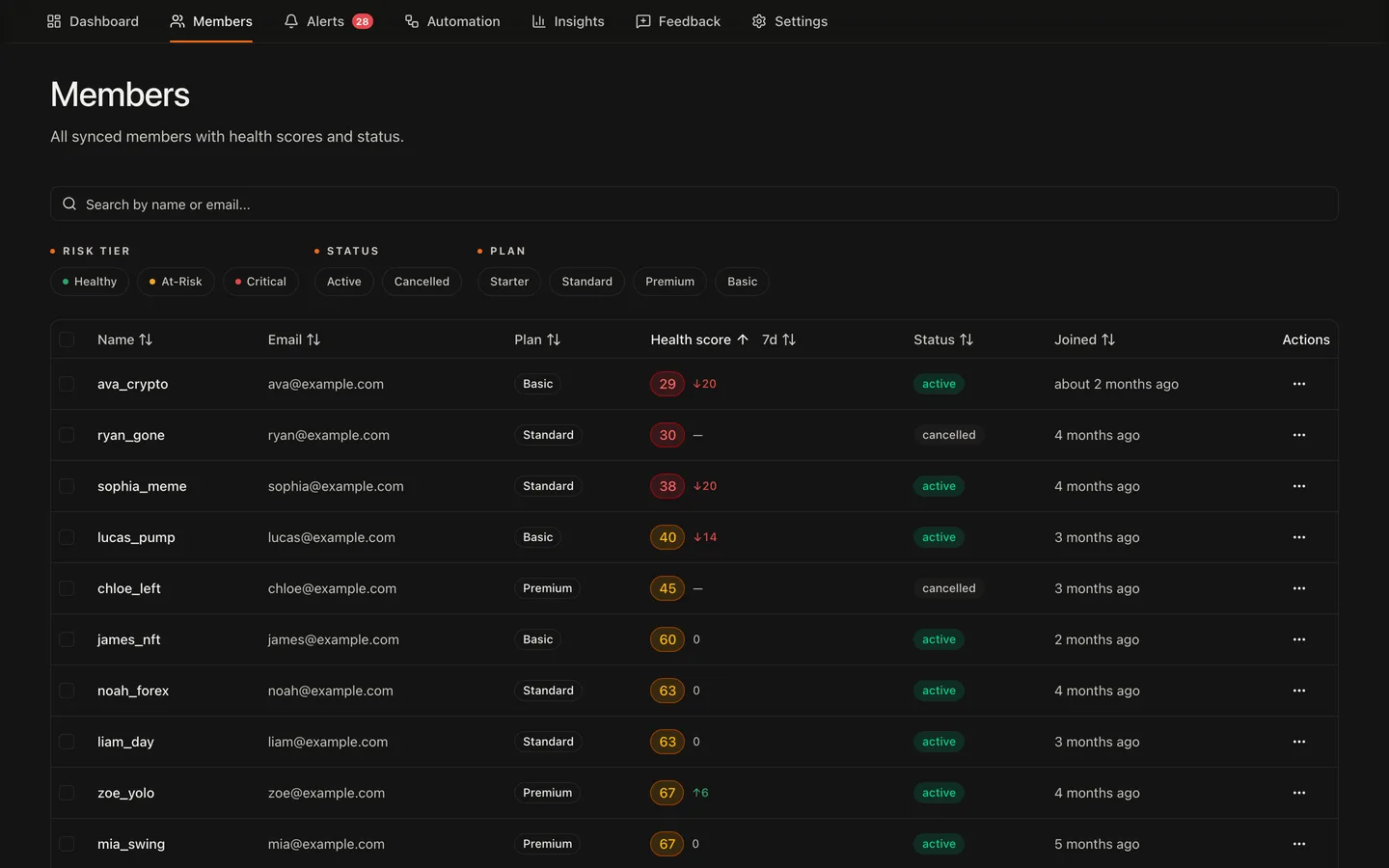The image size is (1389, 868).
Task: Tick the checkbox for james_nft
Action: 67,639
